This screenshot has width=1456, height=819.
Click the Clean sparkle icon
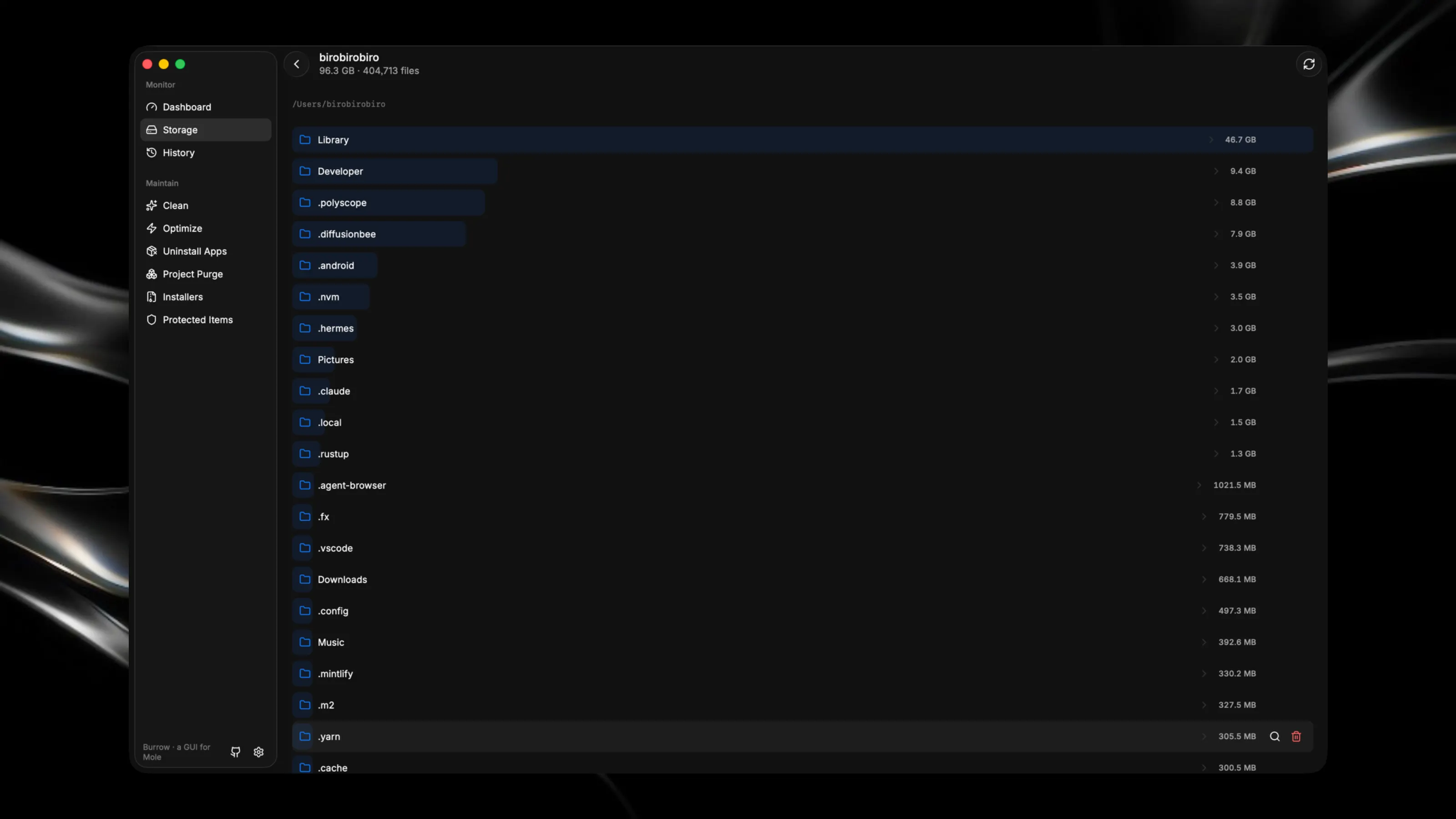pyautogui.click(x=152, y=206)
